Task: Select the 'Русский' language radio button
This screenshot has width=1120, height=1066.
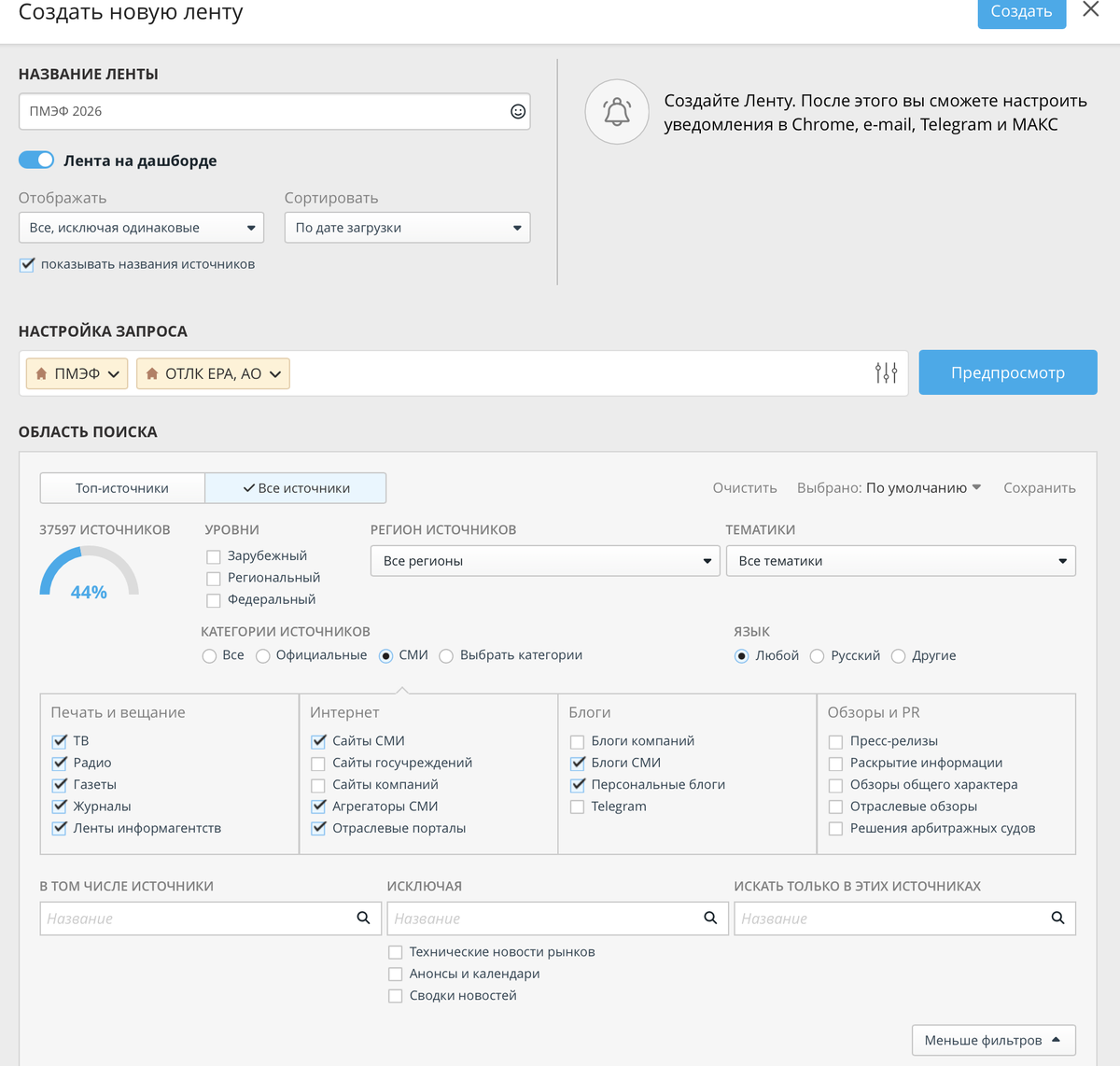Action: pyautogui.click(x=817, y=656)
